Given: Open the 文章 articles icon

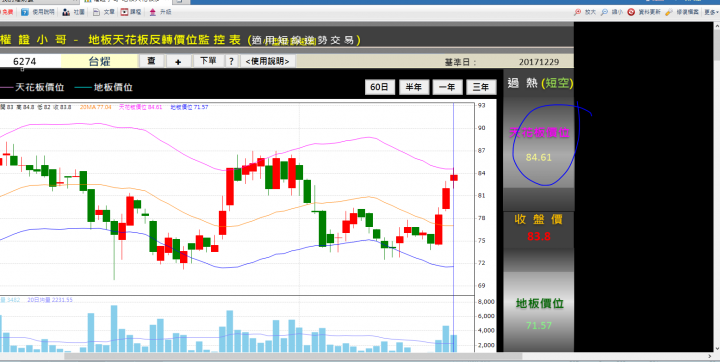Looking at the screenshot, I should 96,12.
